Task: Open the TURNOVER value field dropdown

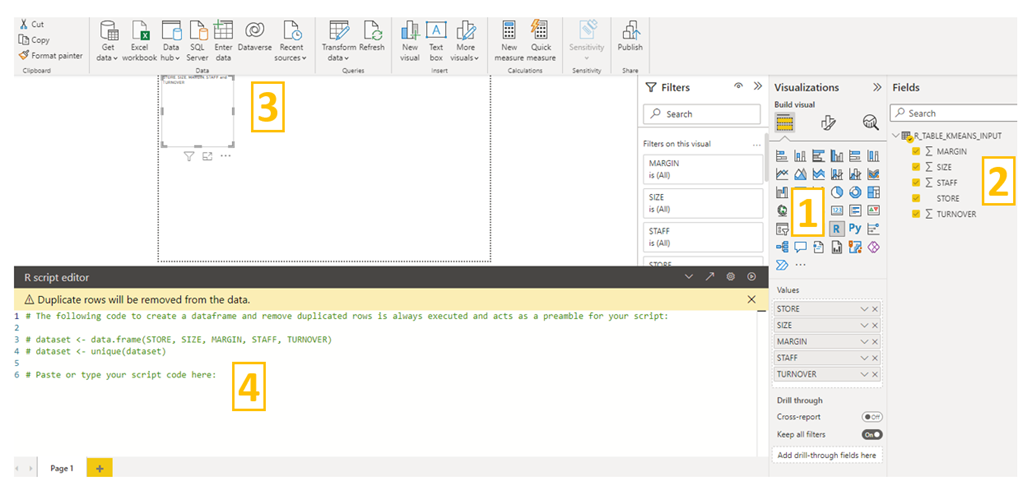Action: coord(864,374)
